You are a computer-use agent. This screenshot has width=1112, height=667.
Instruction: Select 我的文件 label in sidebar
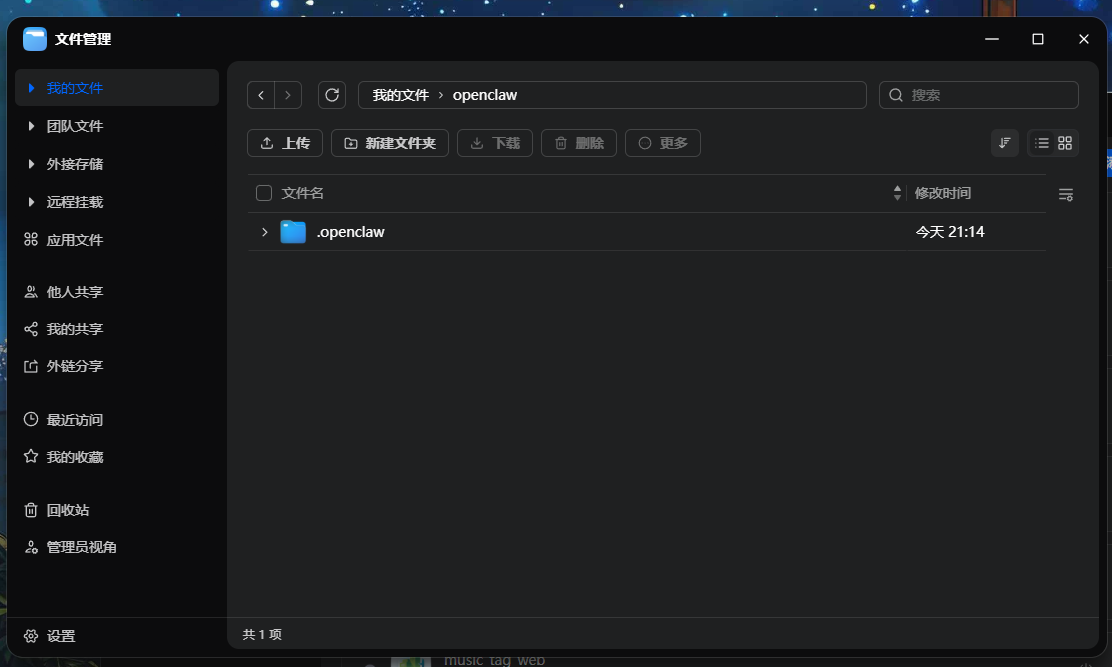74,88
